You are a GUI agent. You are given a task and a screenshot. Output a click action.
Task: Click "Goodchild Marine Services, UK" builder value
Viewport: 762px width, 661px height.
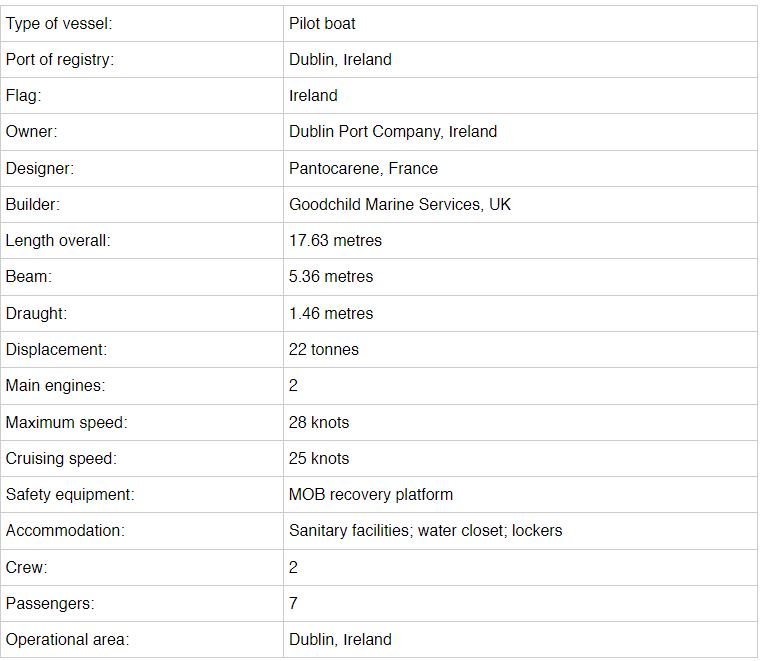click(399, 204)
